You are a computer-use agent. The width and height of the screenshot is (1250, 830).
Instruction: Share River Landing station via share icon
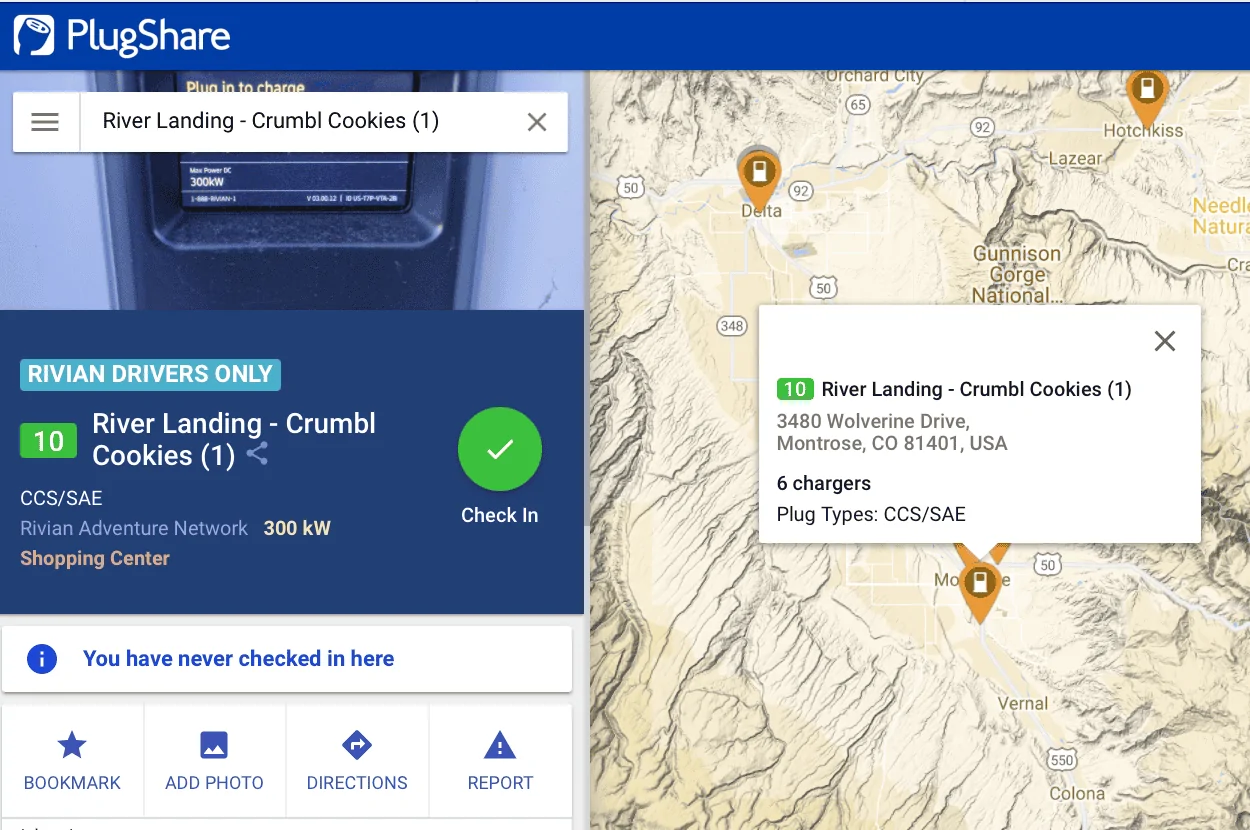pyautogui.click(x=257, y=454)
